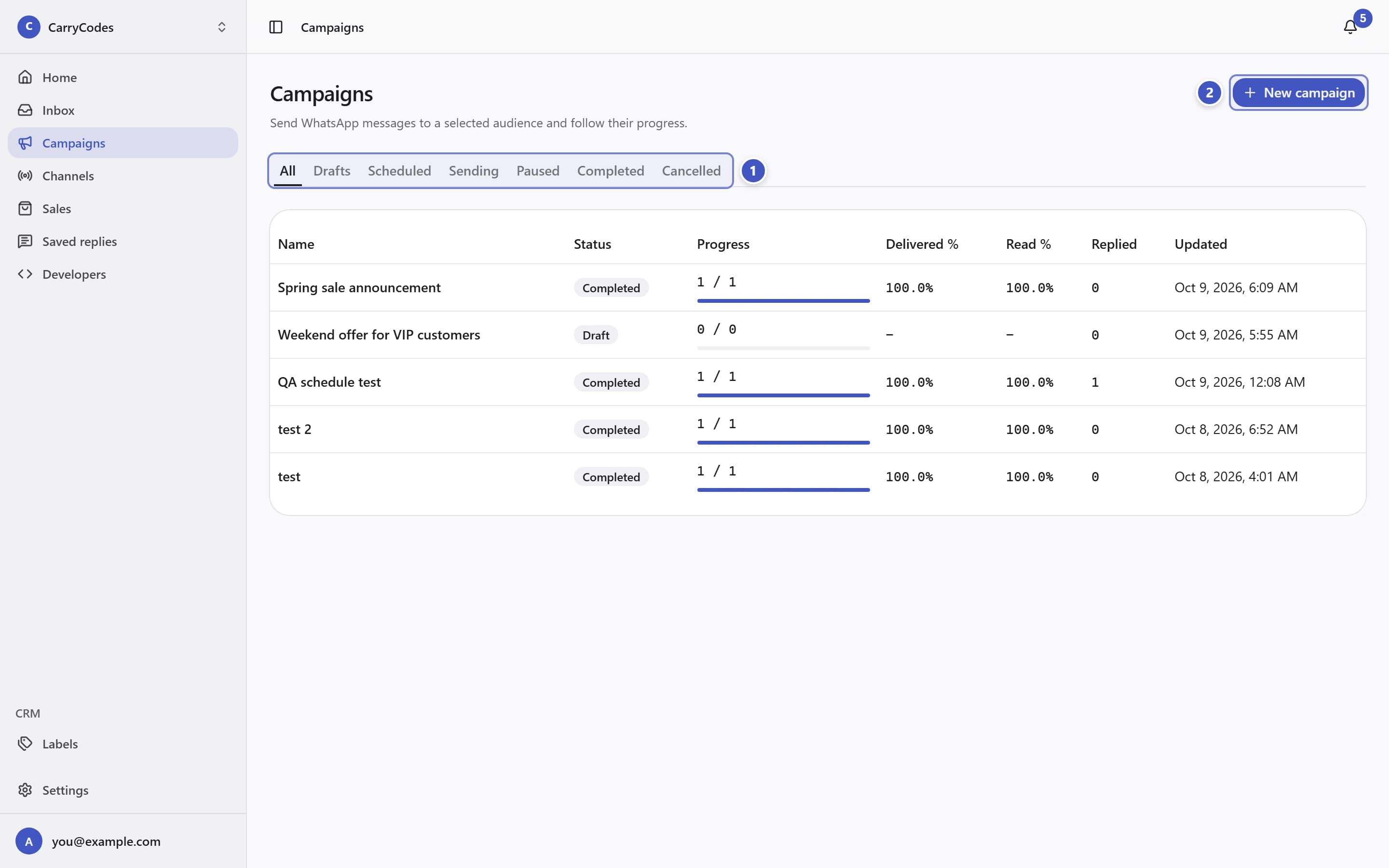Switch to the Paused tab
This screenshot has height=868, width=1389.
pyautogui.click(x=538, y=171)
